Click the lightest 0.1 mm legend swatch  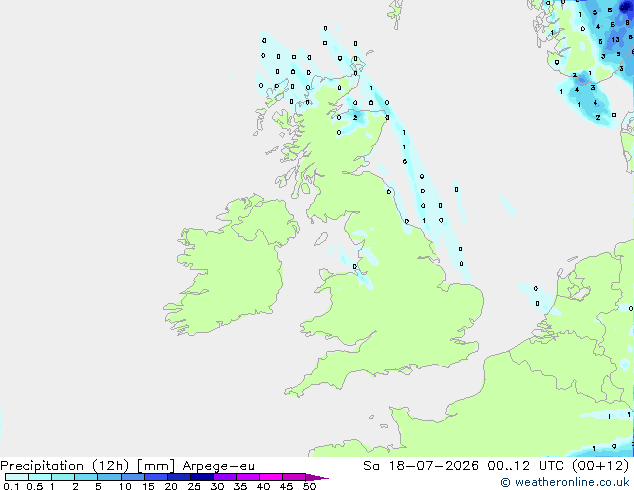coord(17,477)
